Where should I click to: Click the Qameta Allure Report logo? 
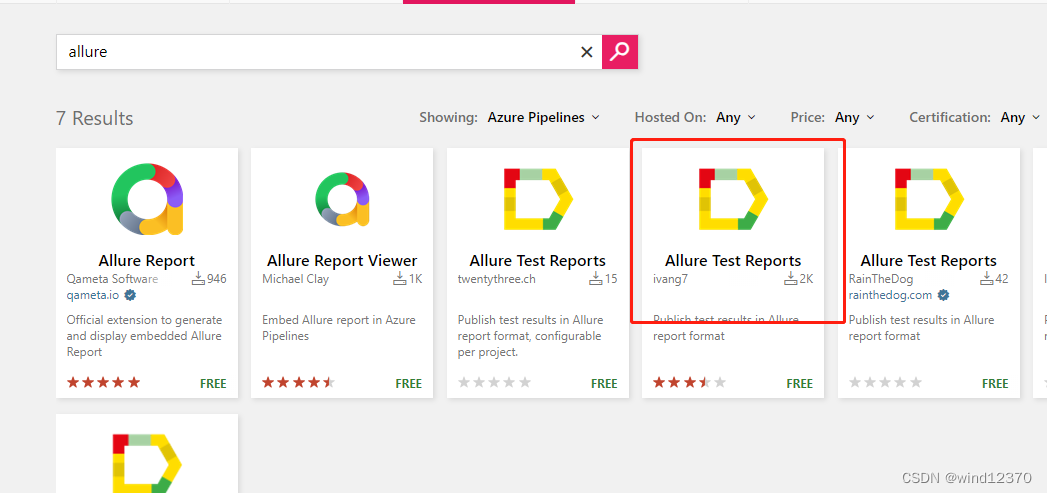147,199
